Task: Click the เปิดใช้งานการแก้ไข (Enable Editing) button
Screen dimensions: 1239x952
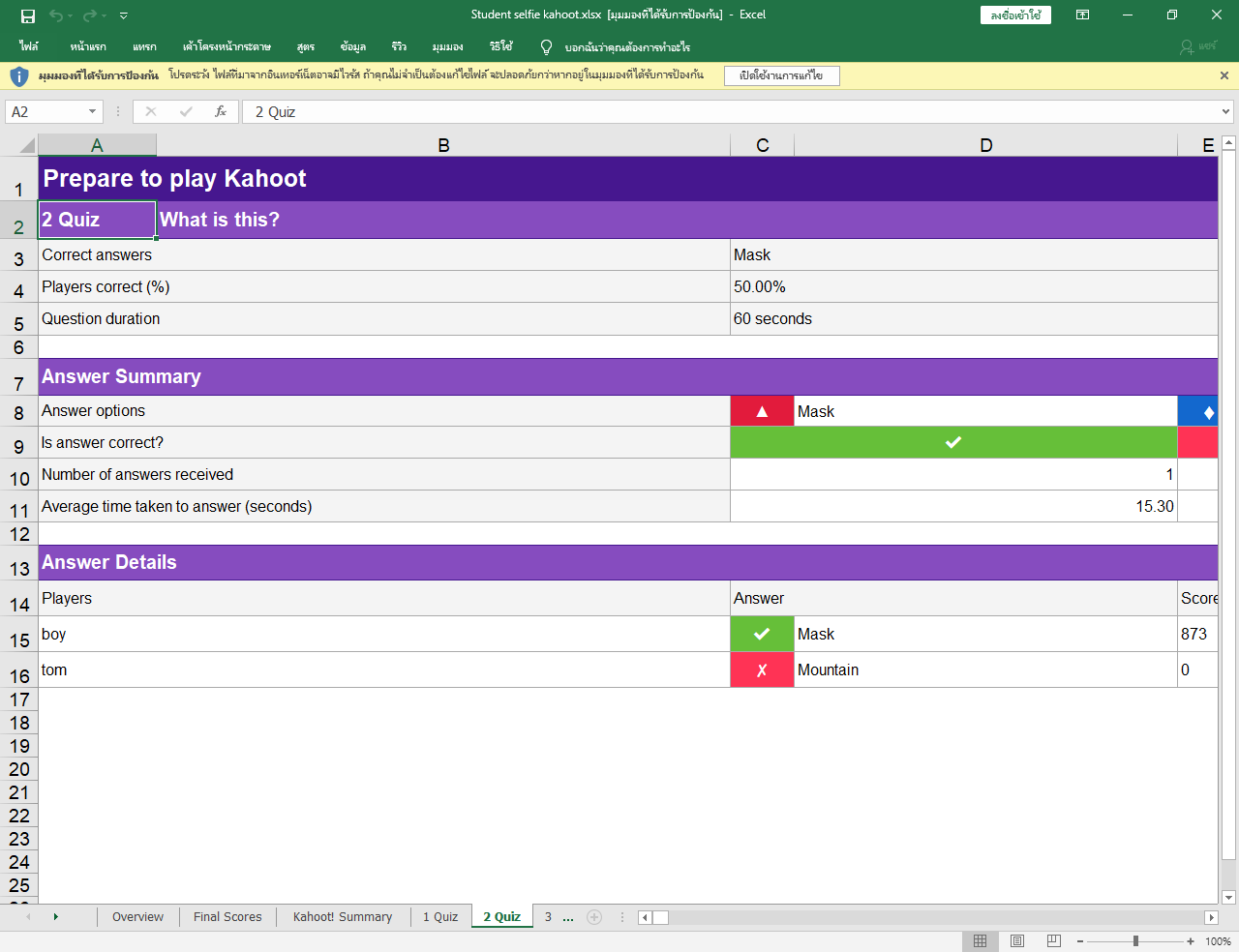Action: pyautogui.click(x=781, y=75)
